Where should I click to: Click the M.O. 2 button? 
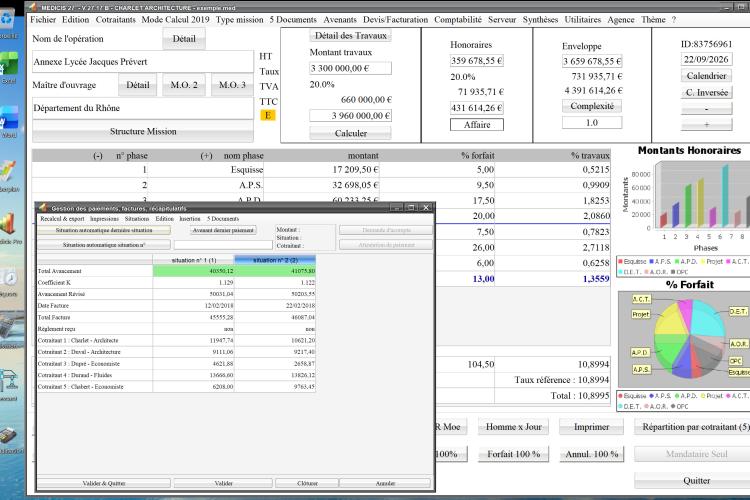point(184,85)
